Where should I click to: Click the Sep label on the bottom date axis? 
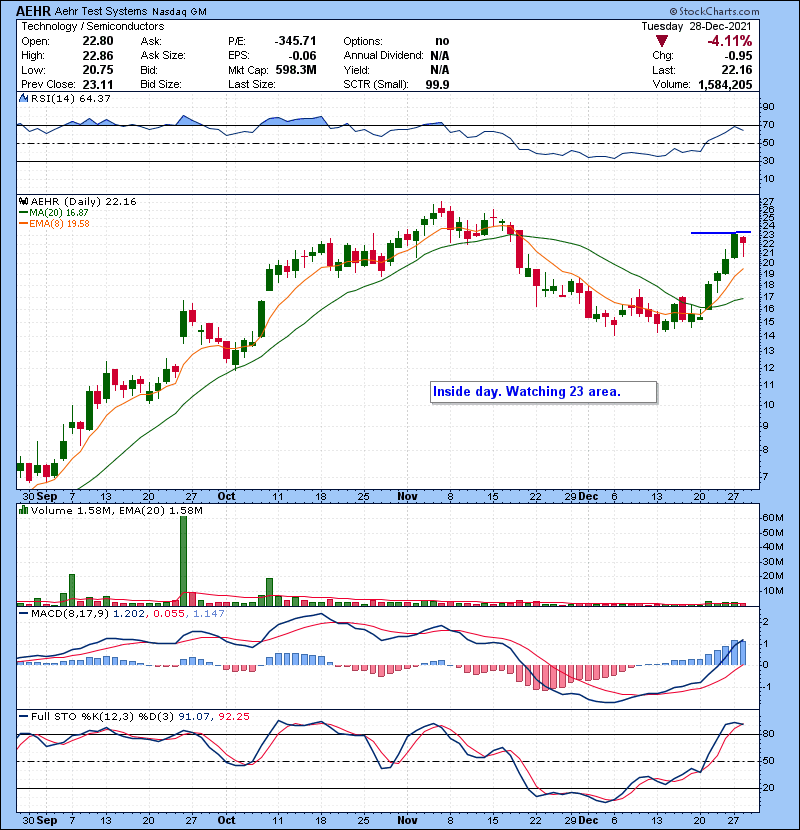coord(47,820)
